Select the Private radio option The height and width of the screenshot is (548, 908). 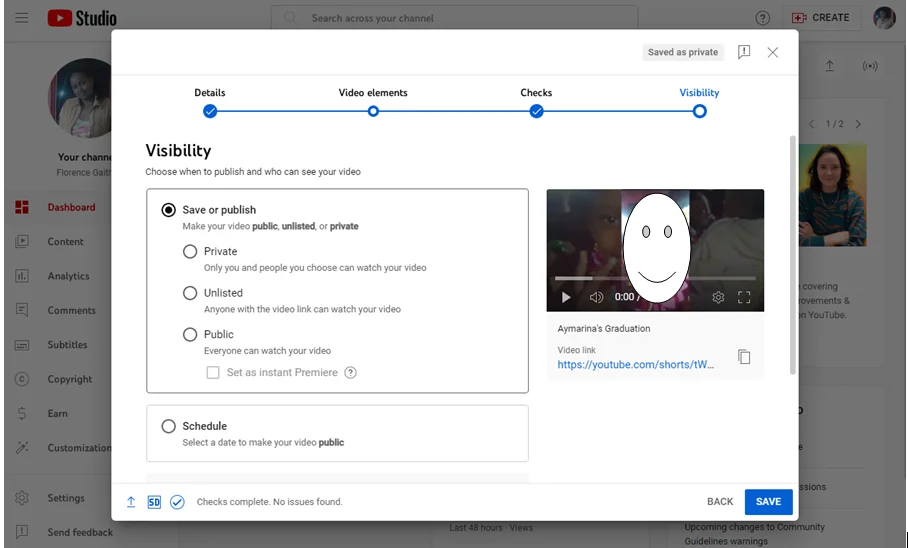tap(190, 252)
